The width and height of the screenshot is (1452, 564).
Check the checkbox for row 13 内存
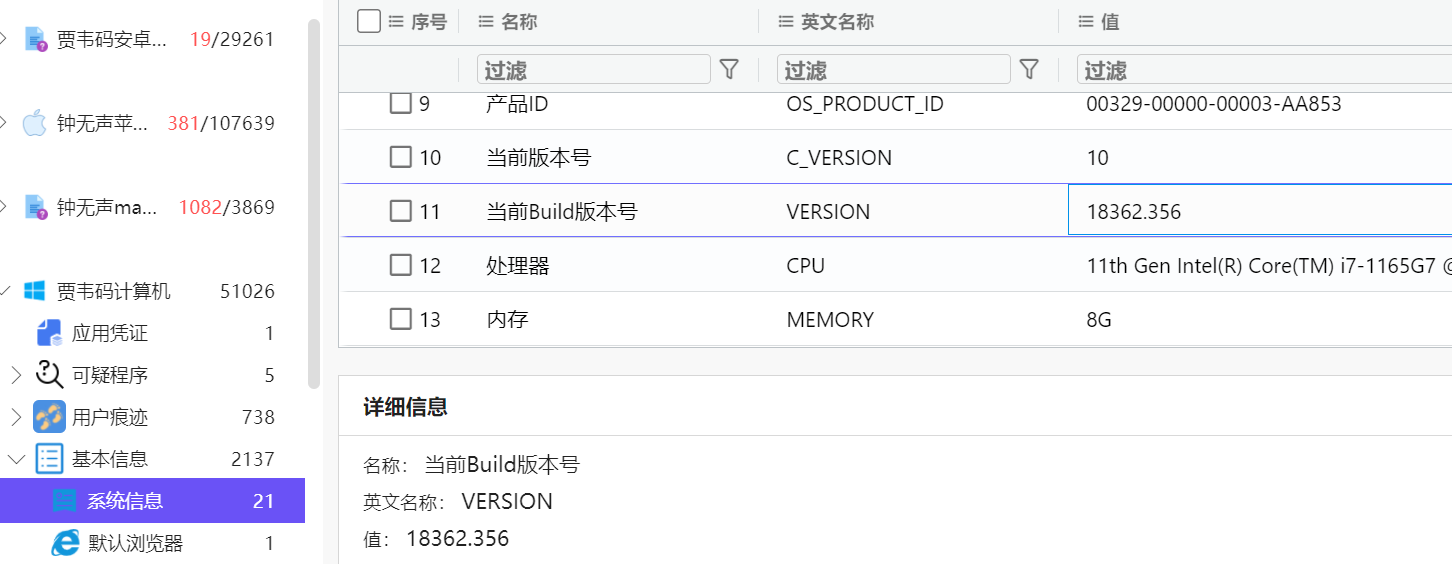(401, 319)
